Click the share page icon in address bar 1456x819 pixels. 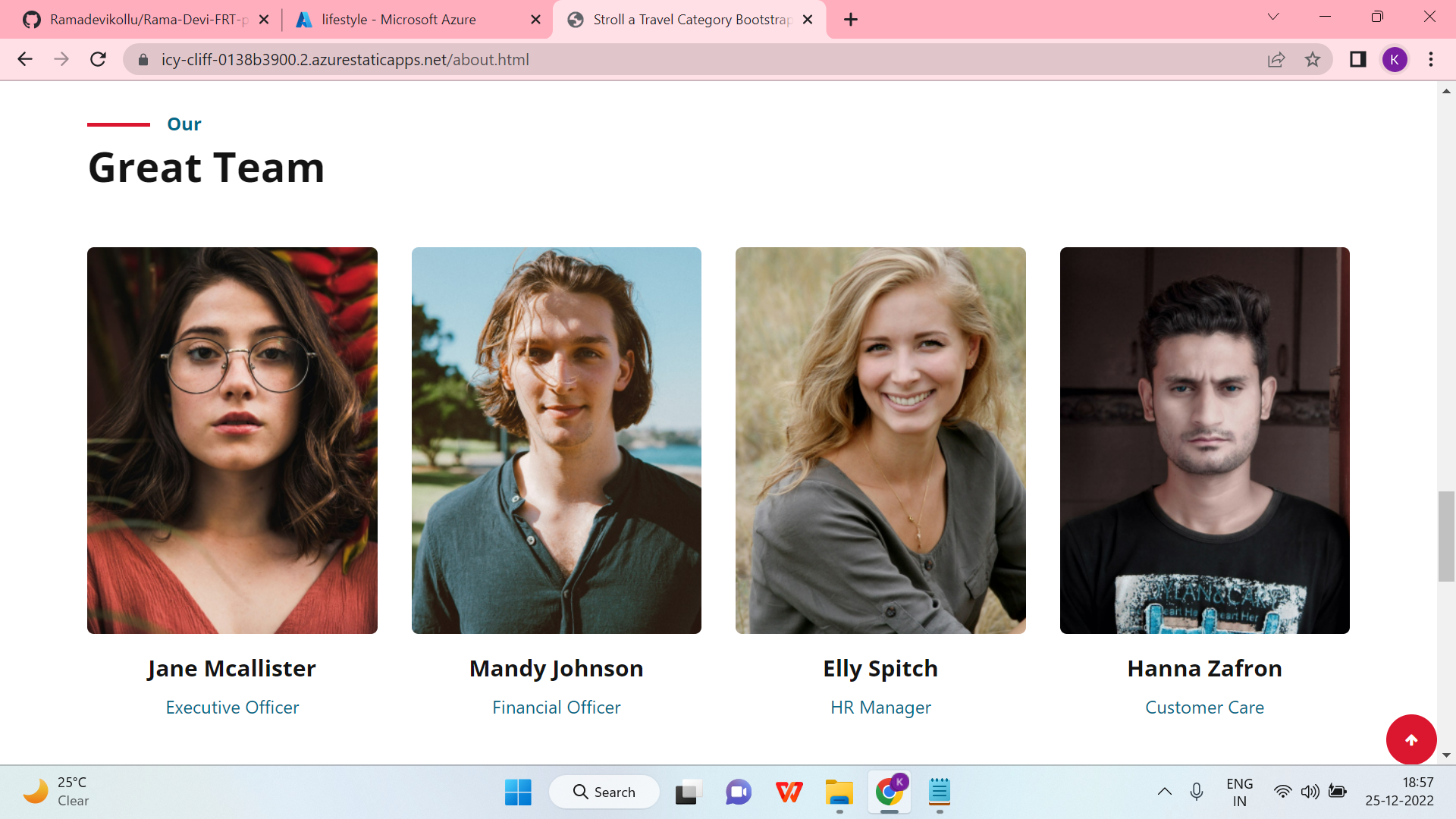[x=1276, y=59]
